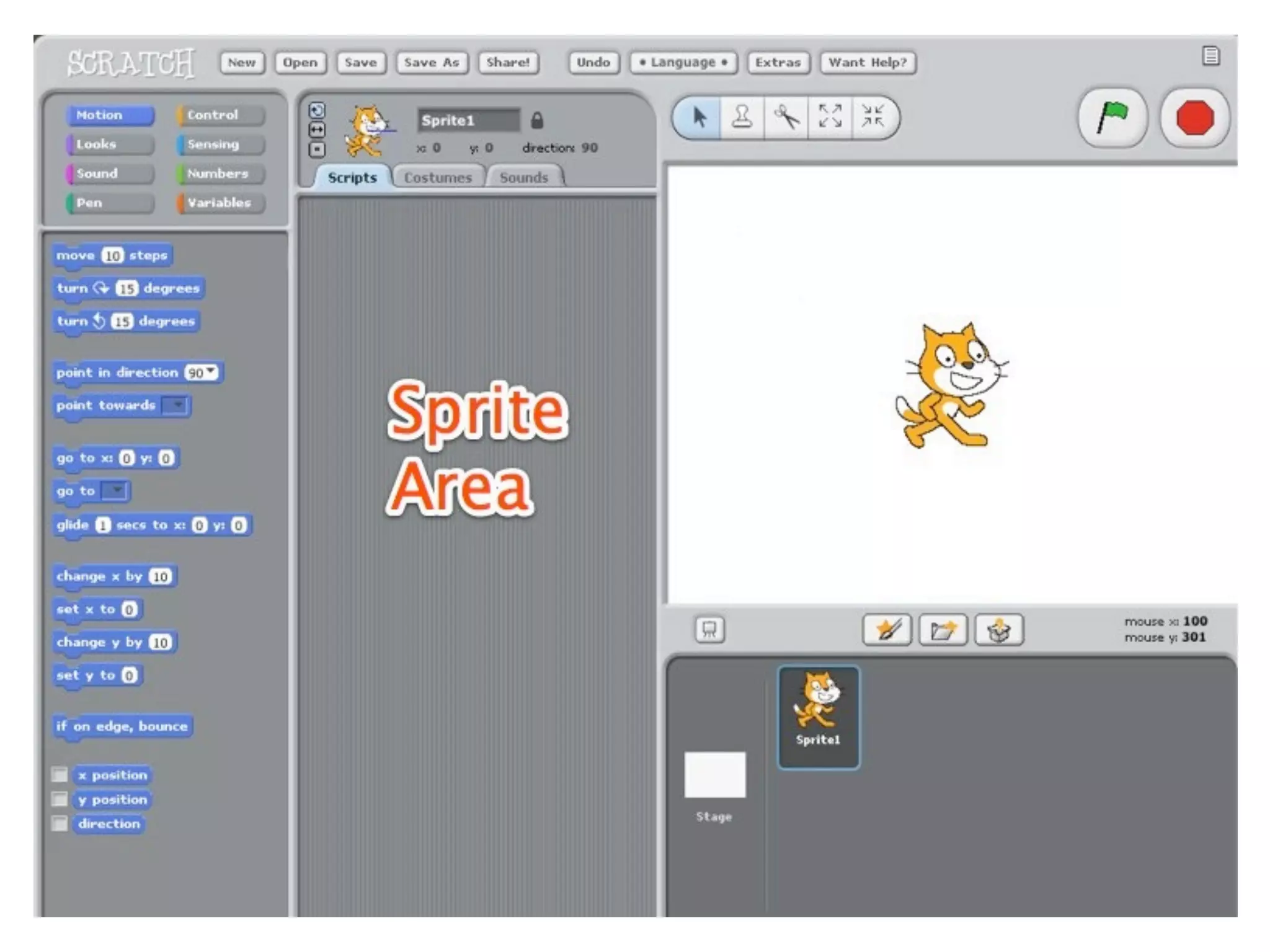Switch to the Costumes tab
This screenshot has width=1270, height=952.
click(x=438, y=177)
